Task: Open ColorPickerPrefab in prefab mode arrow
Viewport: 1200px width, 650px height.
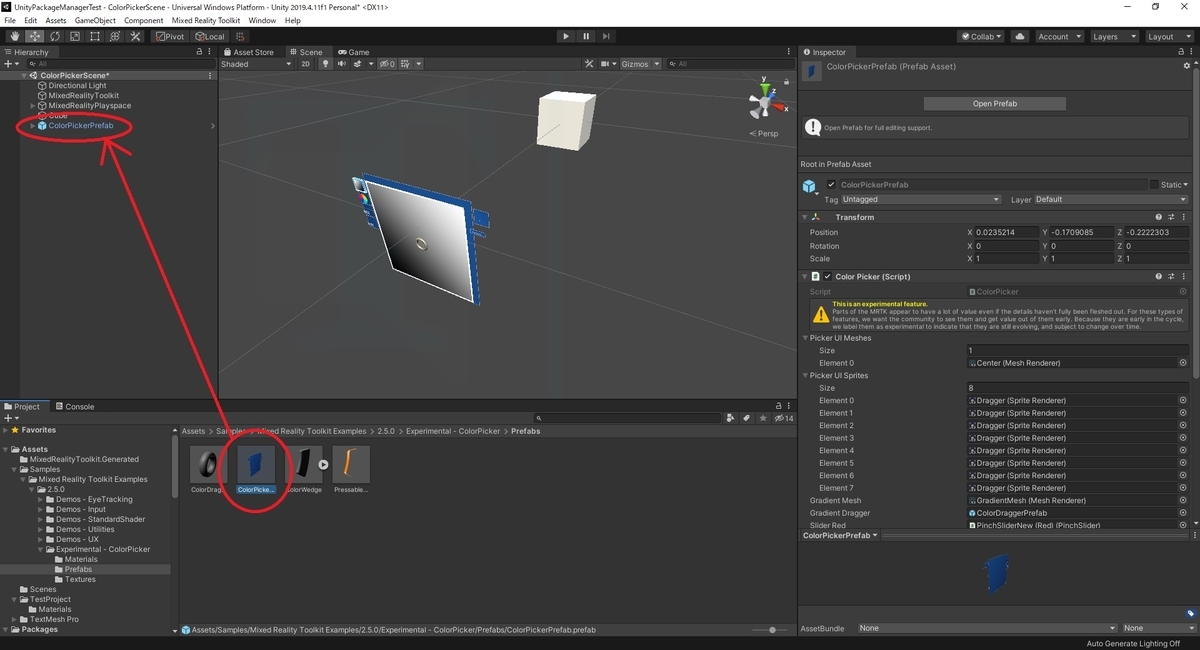Action: [212, 126]
